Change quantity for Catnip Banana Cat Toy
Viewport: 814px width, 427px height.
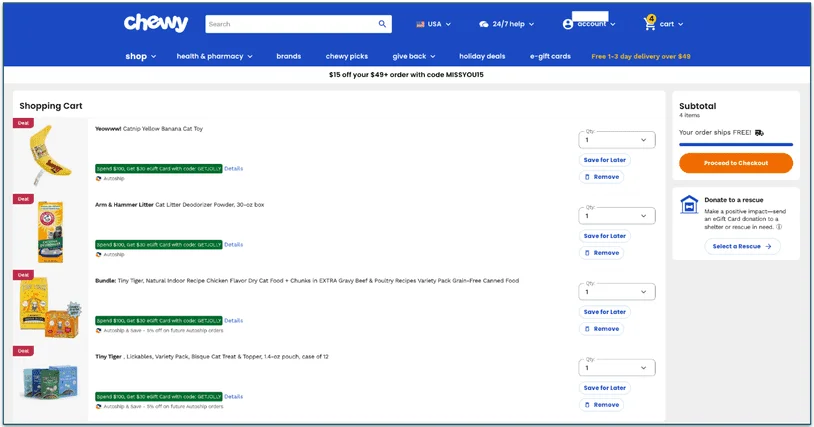pyautogui.click(x=617, y=140)
